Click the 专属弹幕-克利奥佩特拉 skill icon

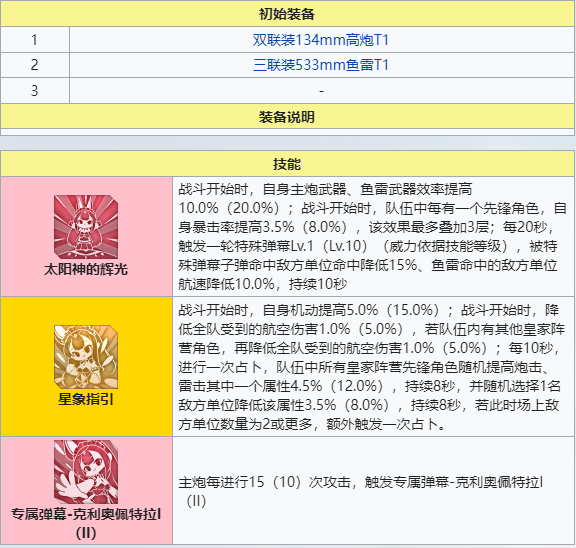[x=86, y=472]
